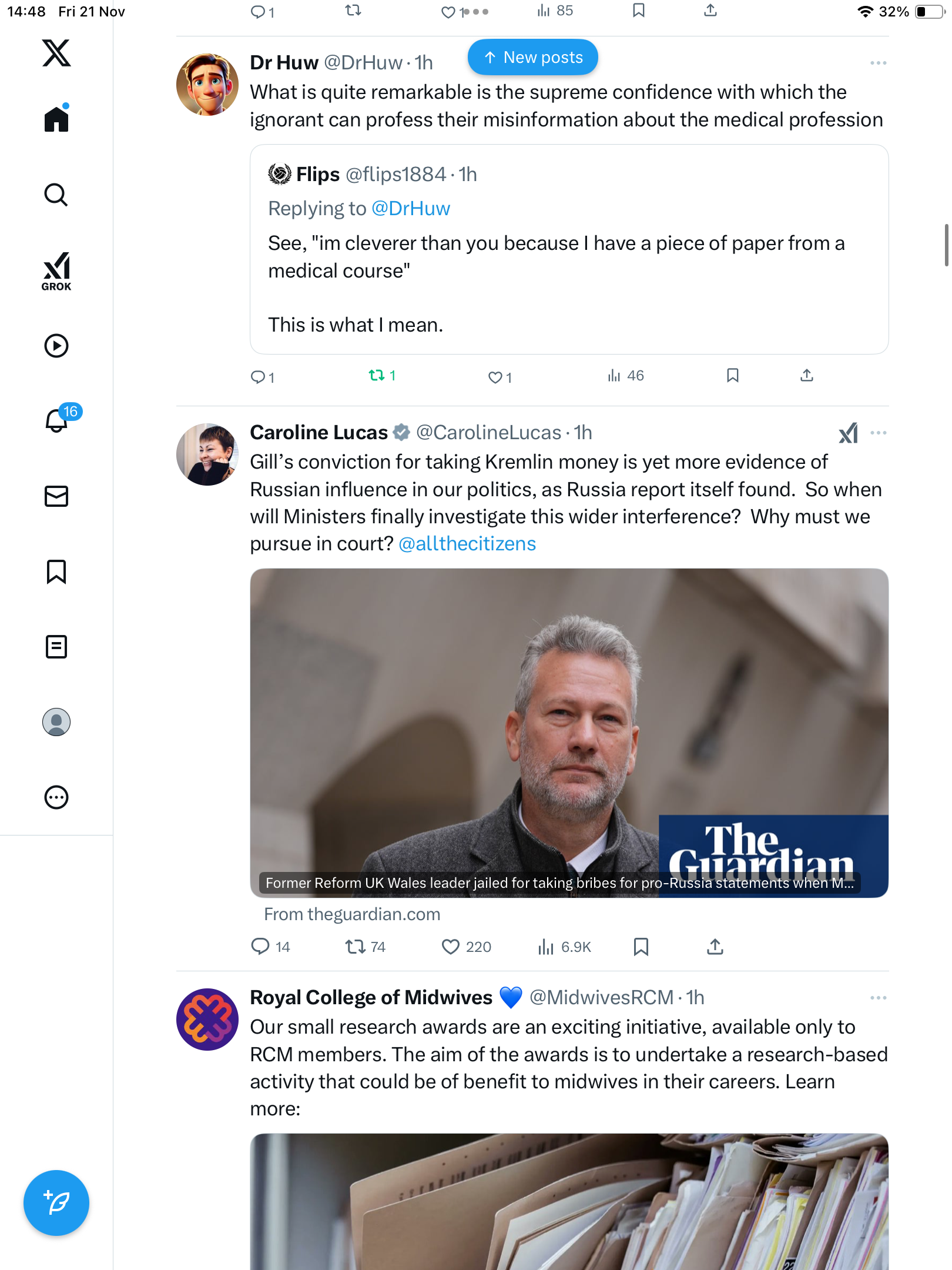952x1270 pixels.
Task: Tap the compose new post button
Action: (x=56, y=1203)
